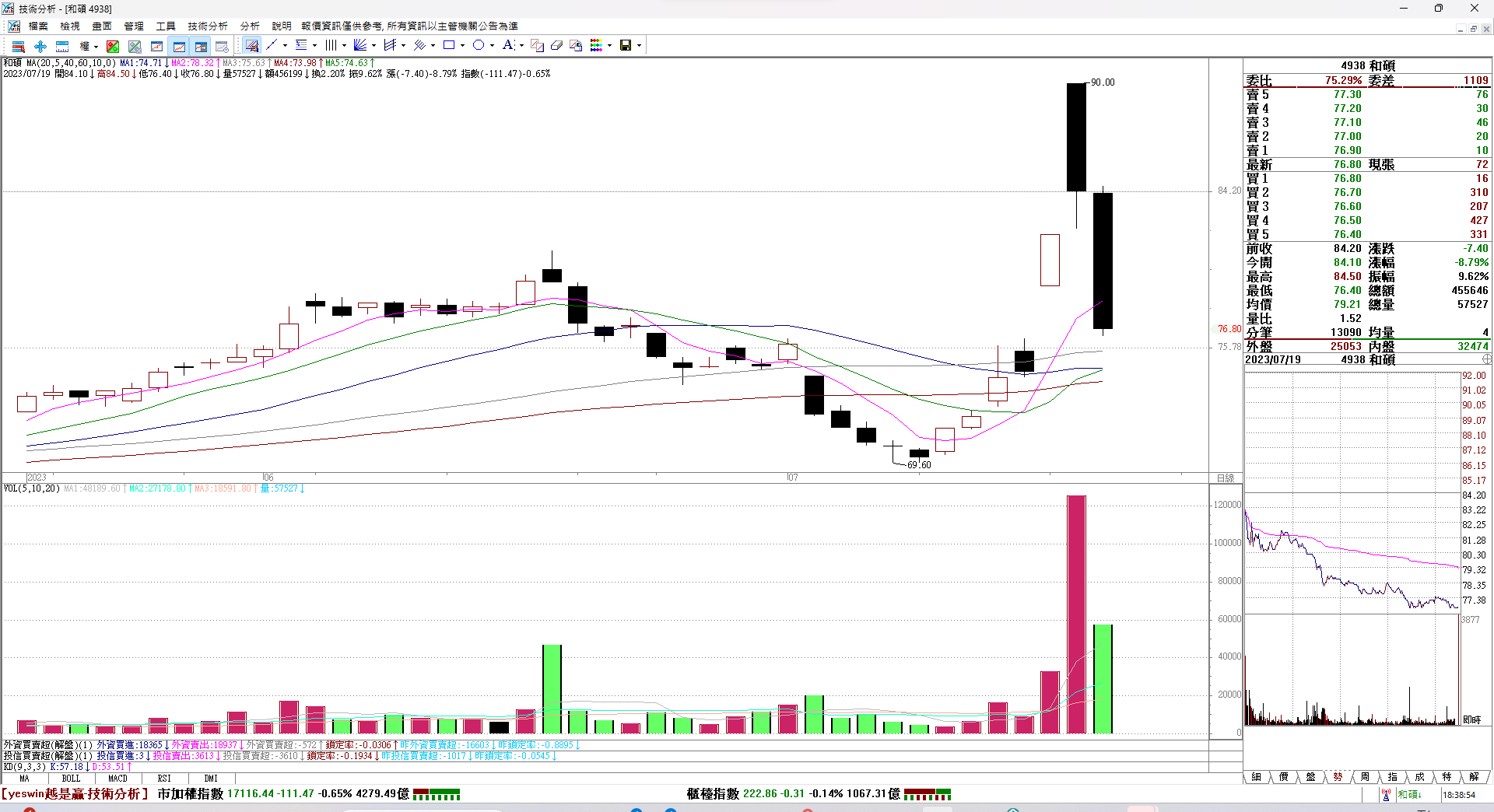Image resolution: width=1494 pixels, height=812 pixels.
Task: Switch to the RSI indicator tab
Action: [164, 779]
